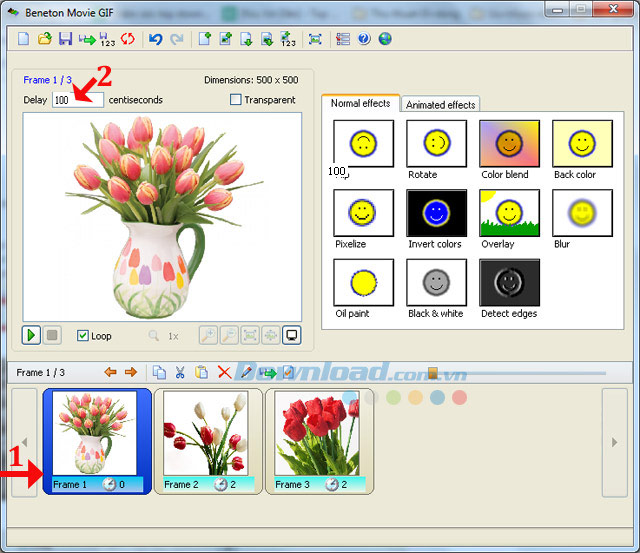Select the Frame 3 red tulips thumbnail
Image resolution: width=640 pixels, height=553 pixels.
point(316,435)
